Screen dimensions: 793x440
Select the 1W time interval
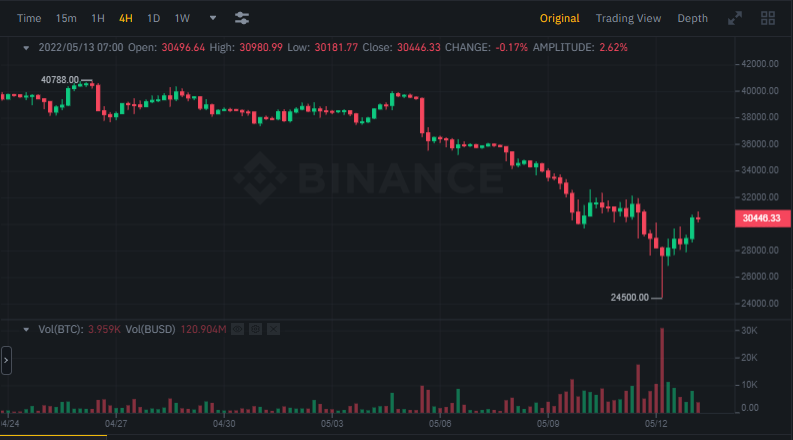[x=182, y=18]
